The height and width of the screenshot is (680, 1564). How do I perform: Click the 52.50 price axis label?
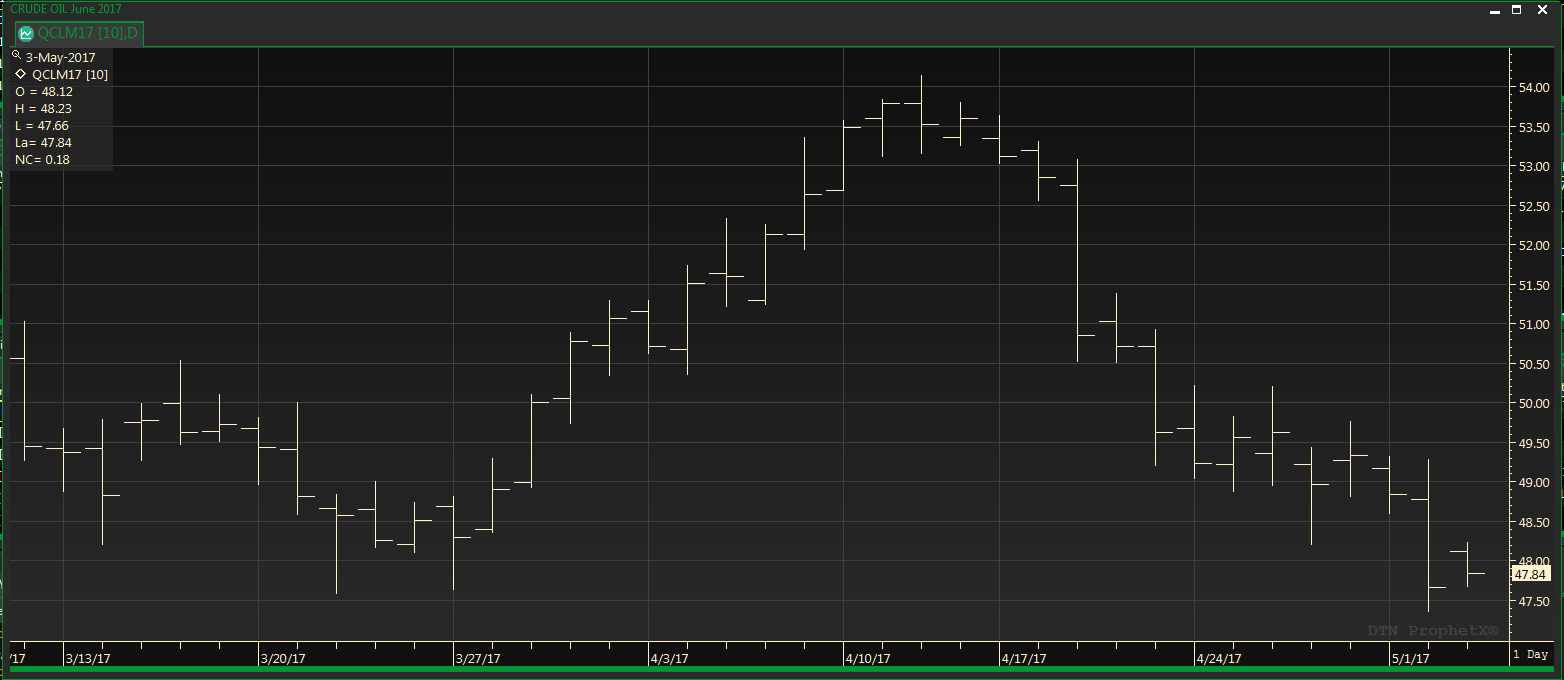(1535, 207)
